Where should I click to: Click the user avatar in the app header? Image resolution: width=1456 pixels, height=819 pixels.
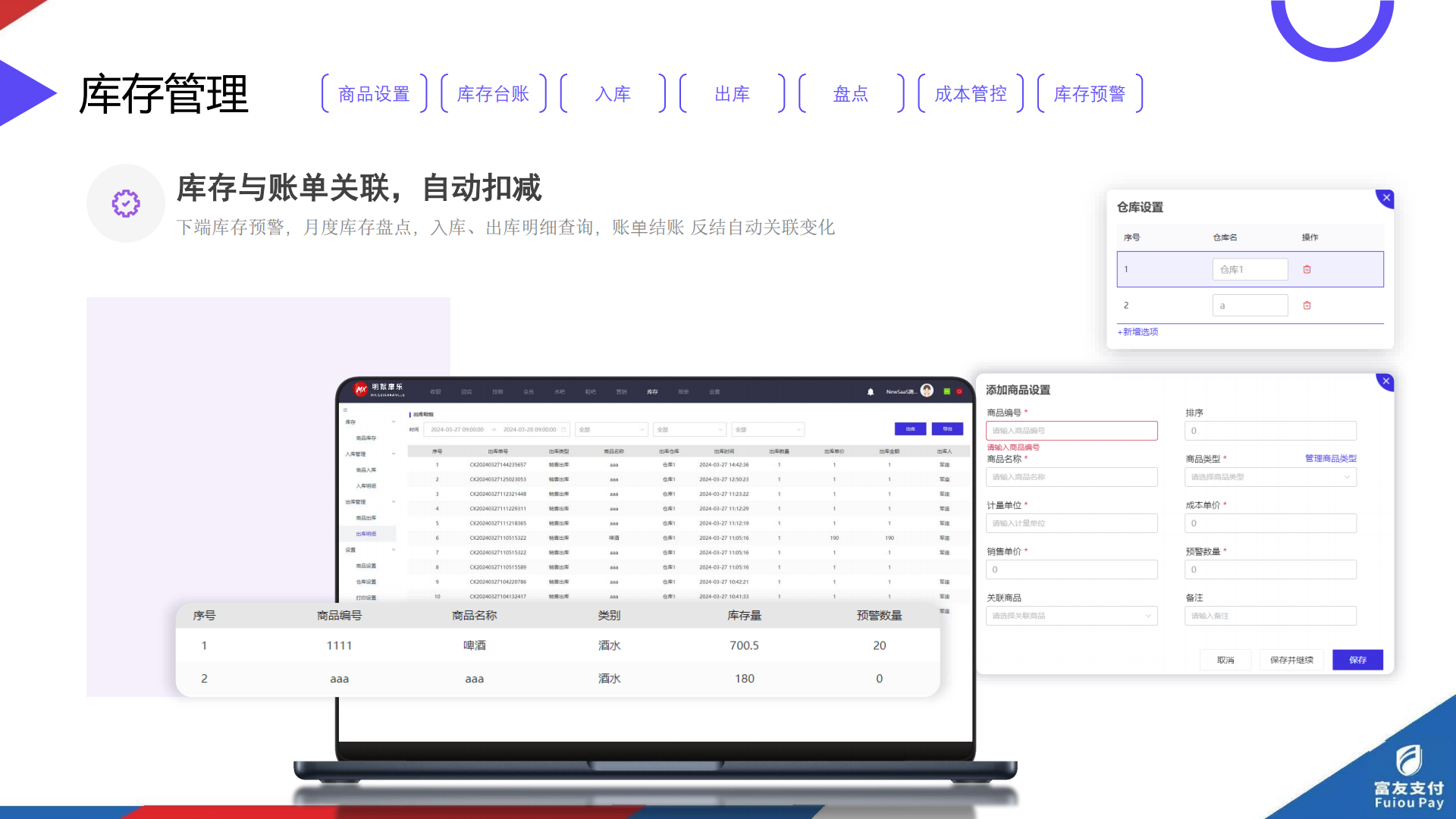pyautogui.click(x=927, y=391)
